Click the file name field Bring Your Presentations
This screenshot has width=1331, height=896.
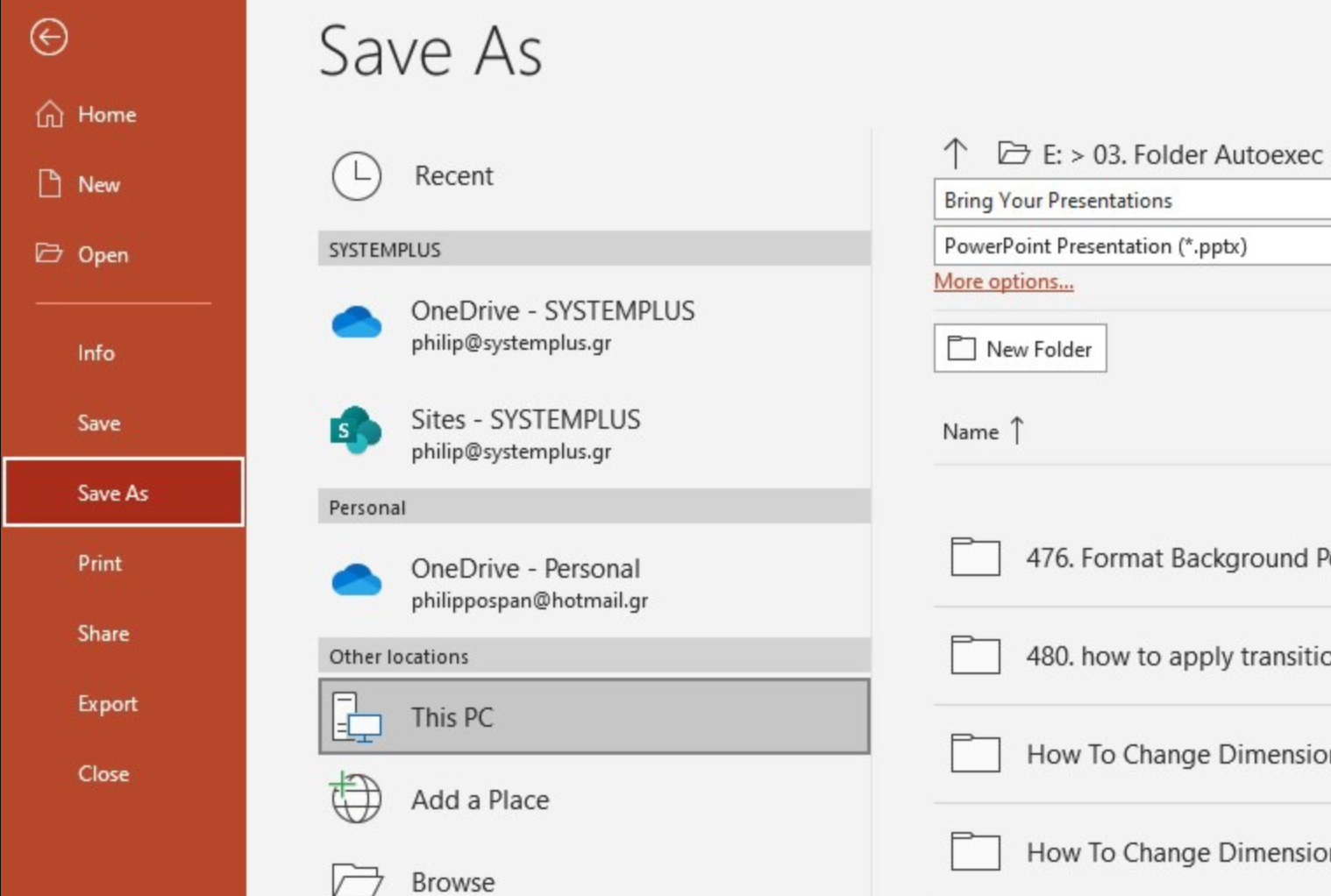(1132, 200)
